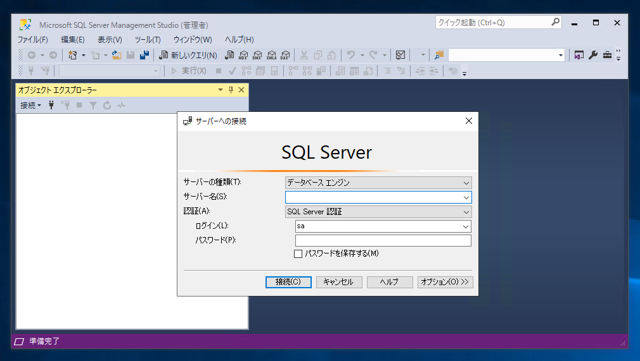Close the オブジェクト エクスプローラー panel
The height and width of the screenshot is (361, 640).
[242, 90]
